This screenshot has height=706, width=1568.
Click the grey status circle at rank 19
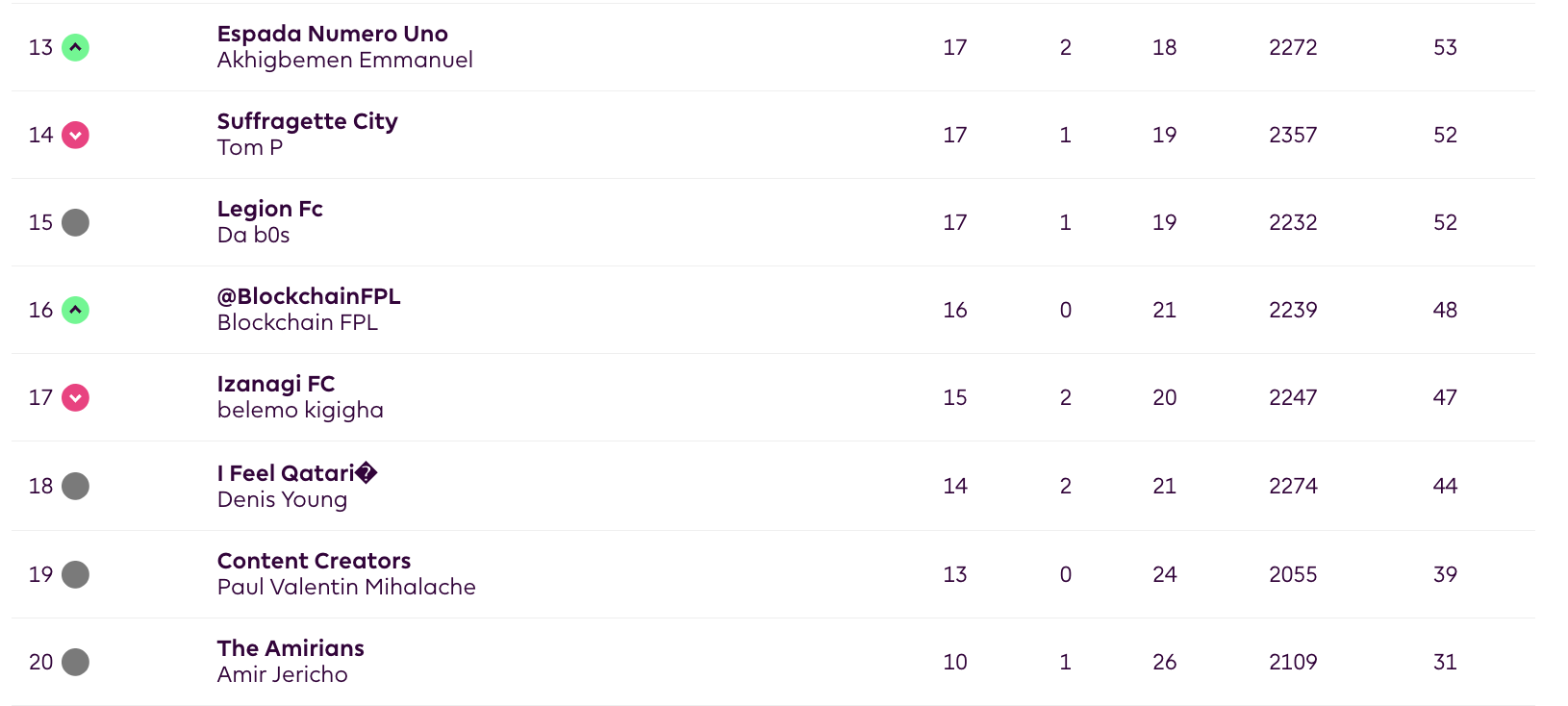pyautogui.click(x=75, y=574)
